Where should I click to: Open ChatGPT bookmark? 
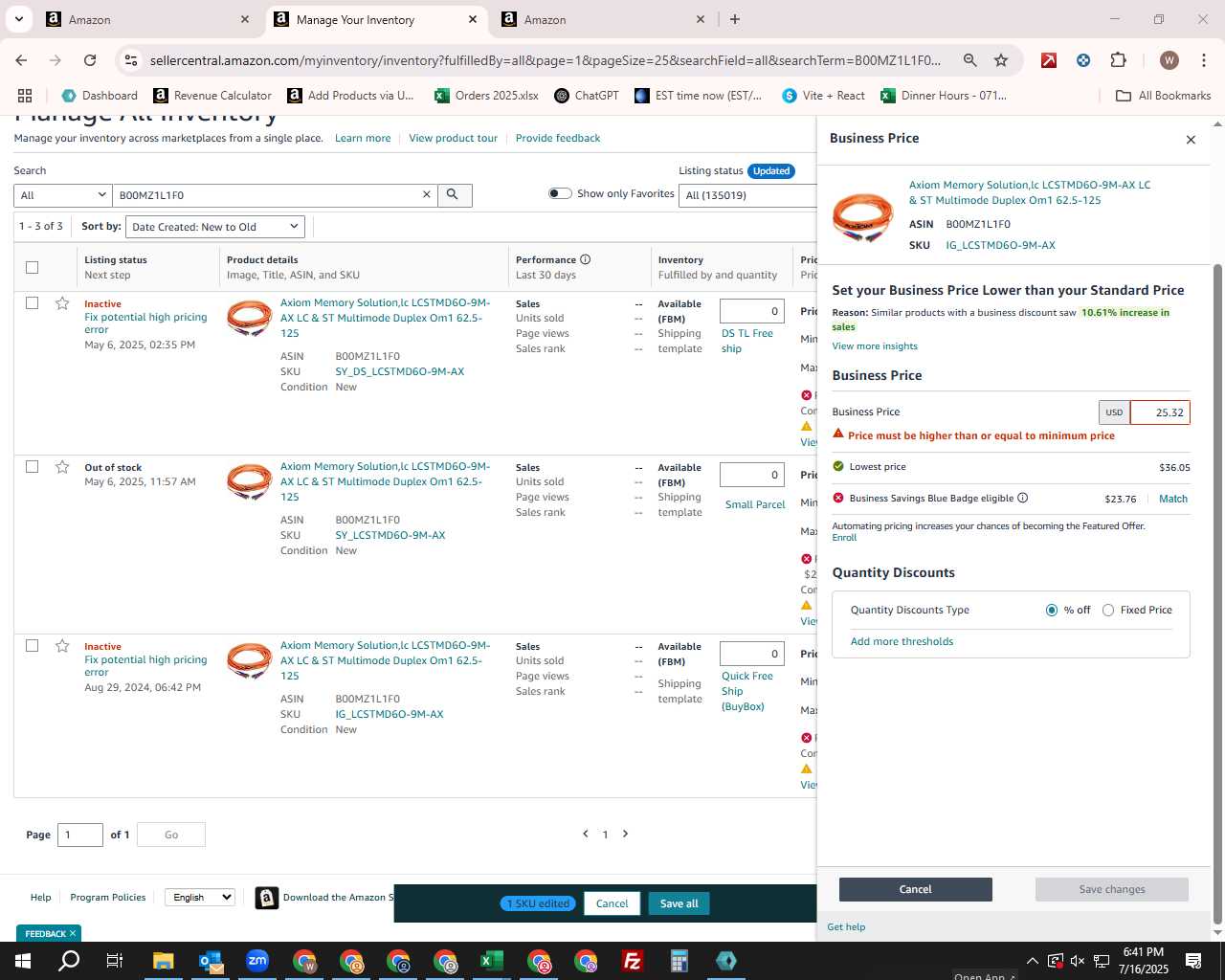tap(587, 96)
